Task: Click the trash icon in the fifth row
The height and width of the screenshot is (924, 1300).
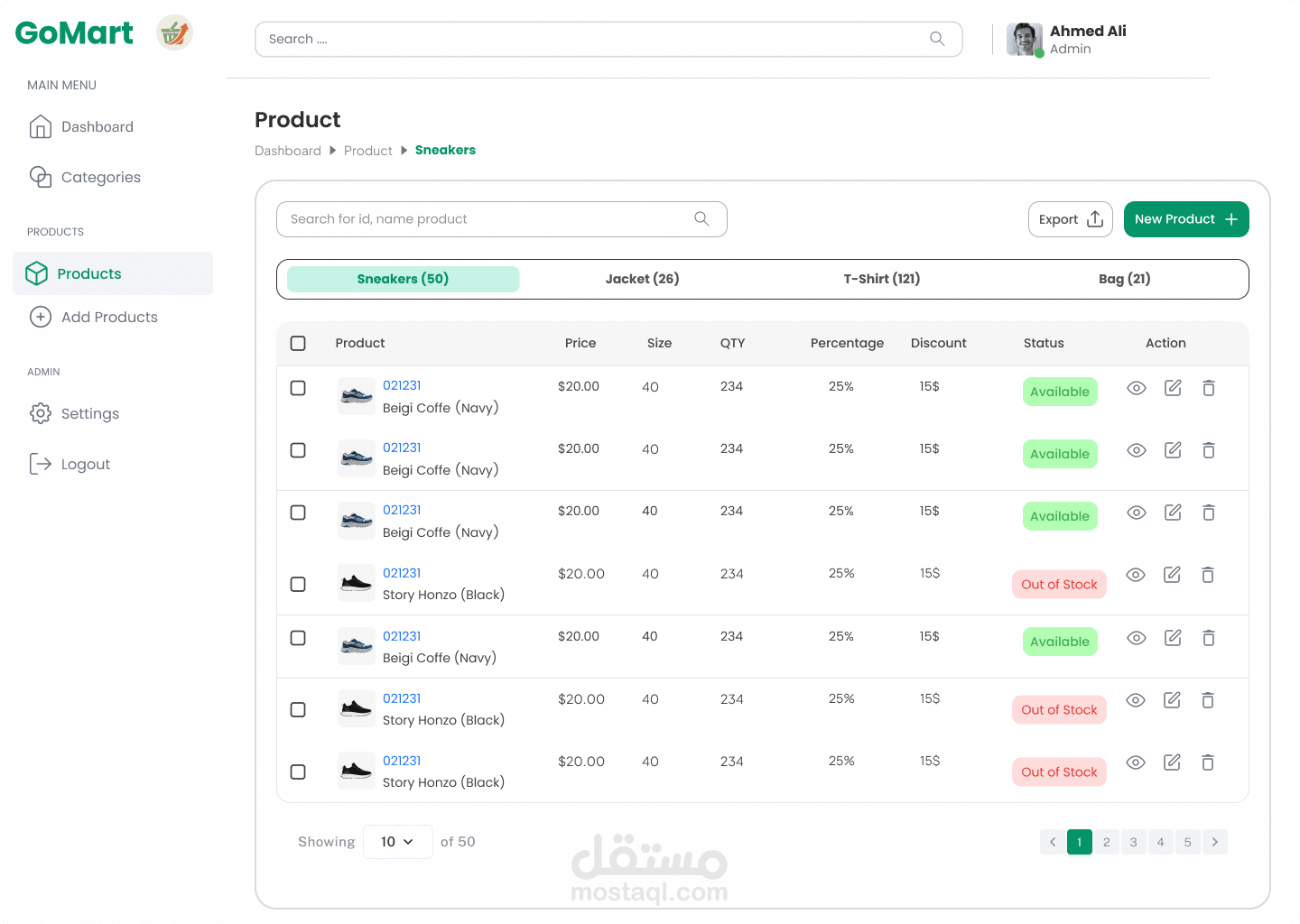Action: (1209, 638)
